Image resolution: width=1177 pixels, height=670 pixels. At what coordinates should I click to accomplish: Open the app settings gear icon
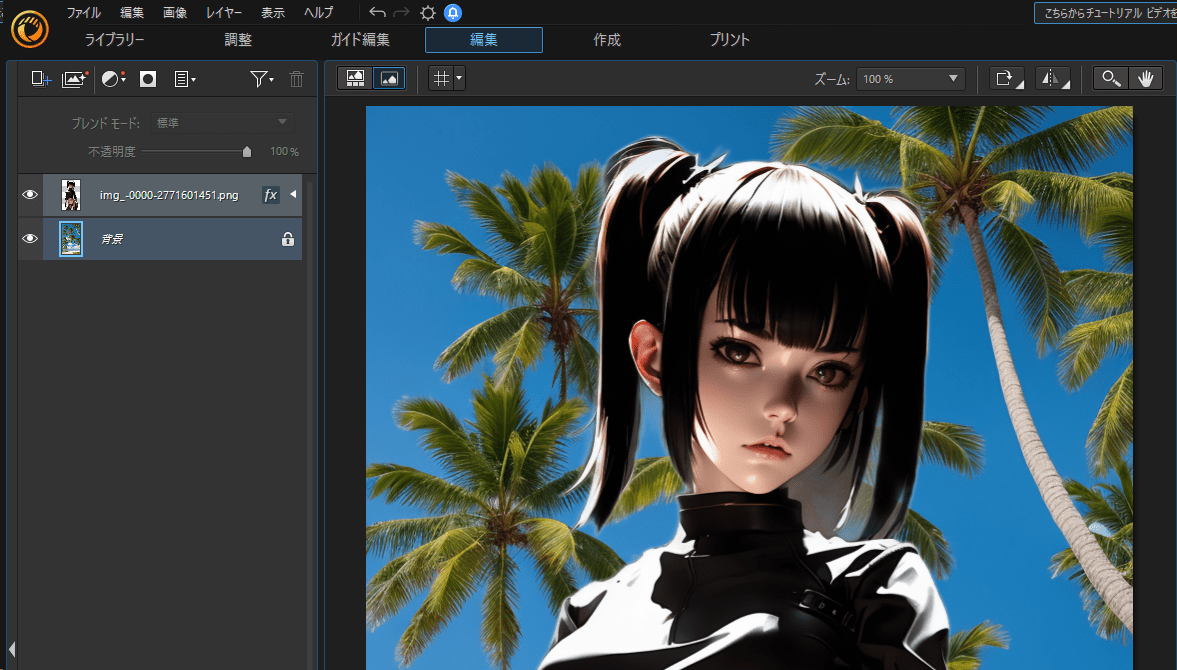[x=428, y=13]
